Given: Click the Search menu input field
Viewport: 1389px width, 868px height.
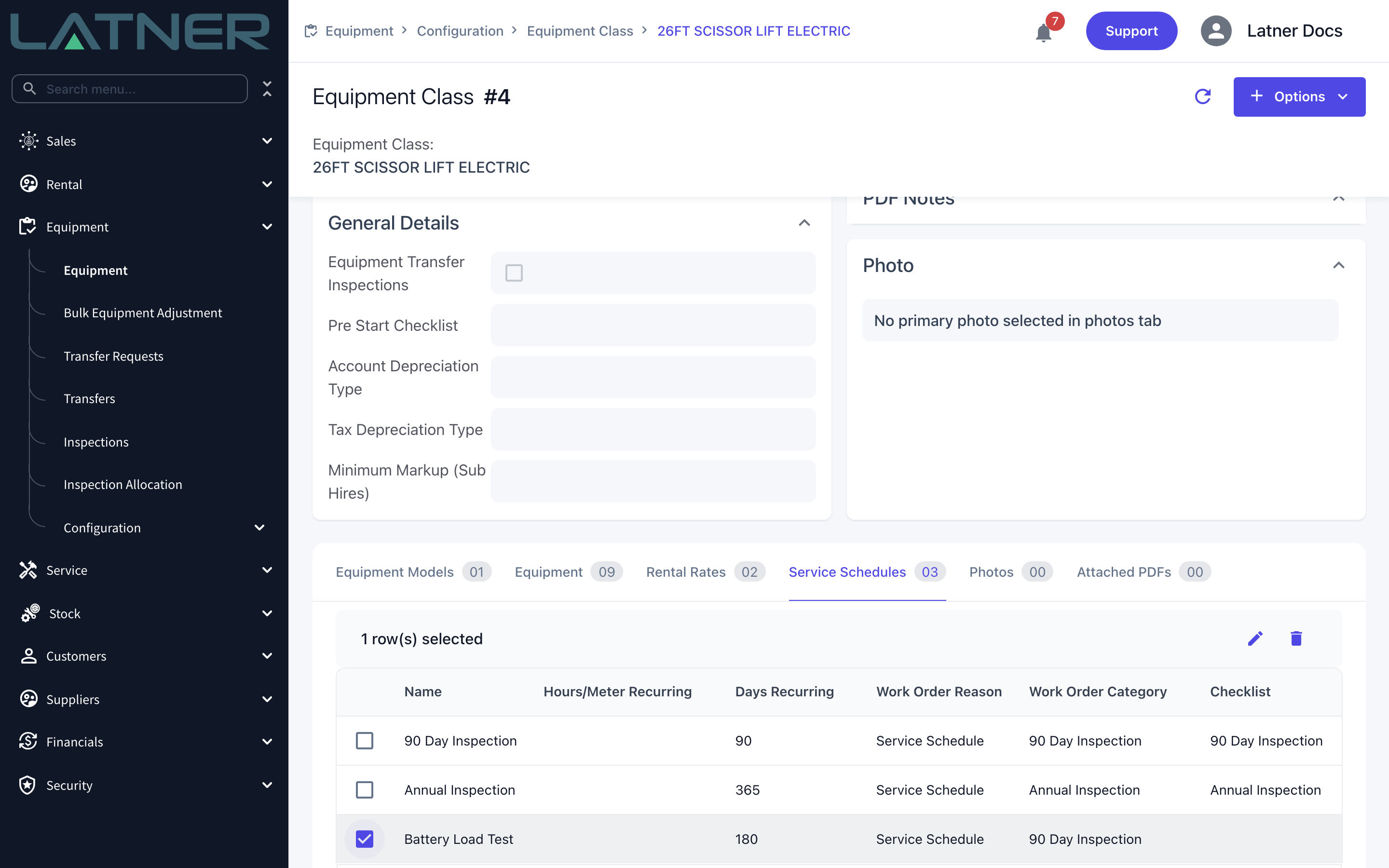Looking at the screenshot, I should (x=130, y=89).
